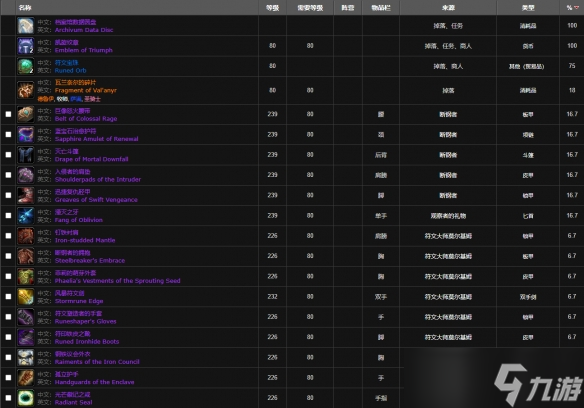Select the Handguards of the Enclave checkbox
Screen dimensions: 584x408
point(8,377)
